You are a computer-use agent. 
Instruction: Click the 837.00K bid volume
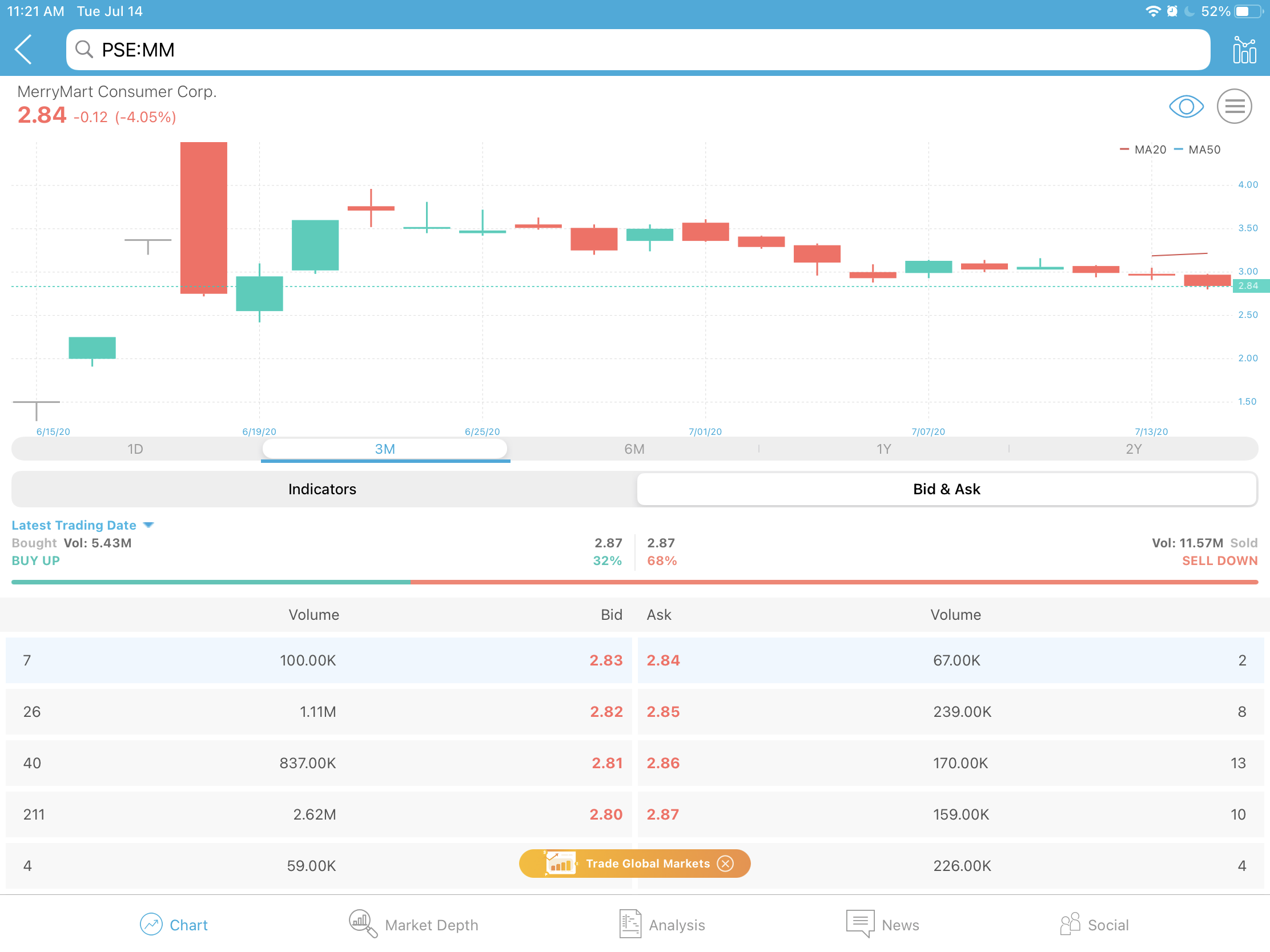click(308, 763)
